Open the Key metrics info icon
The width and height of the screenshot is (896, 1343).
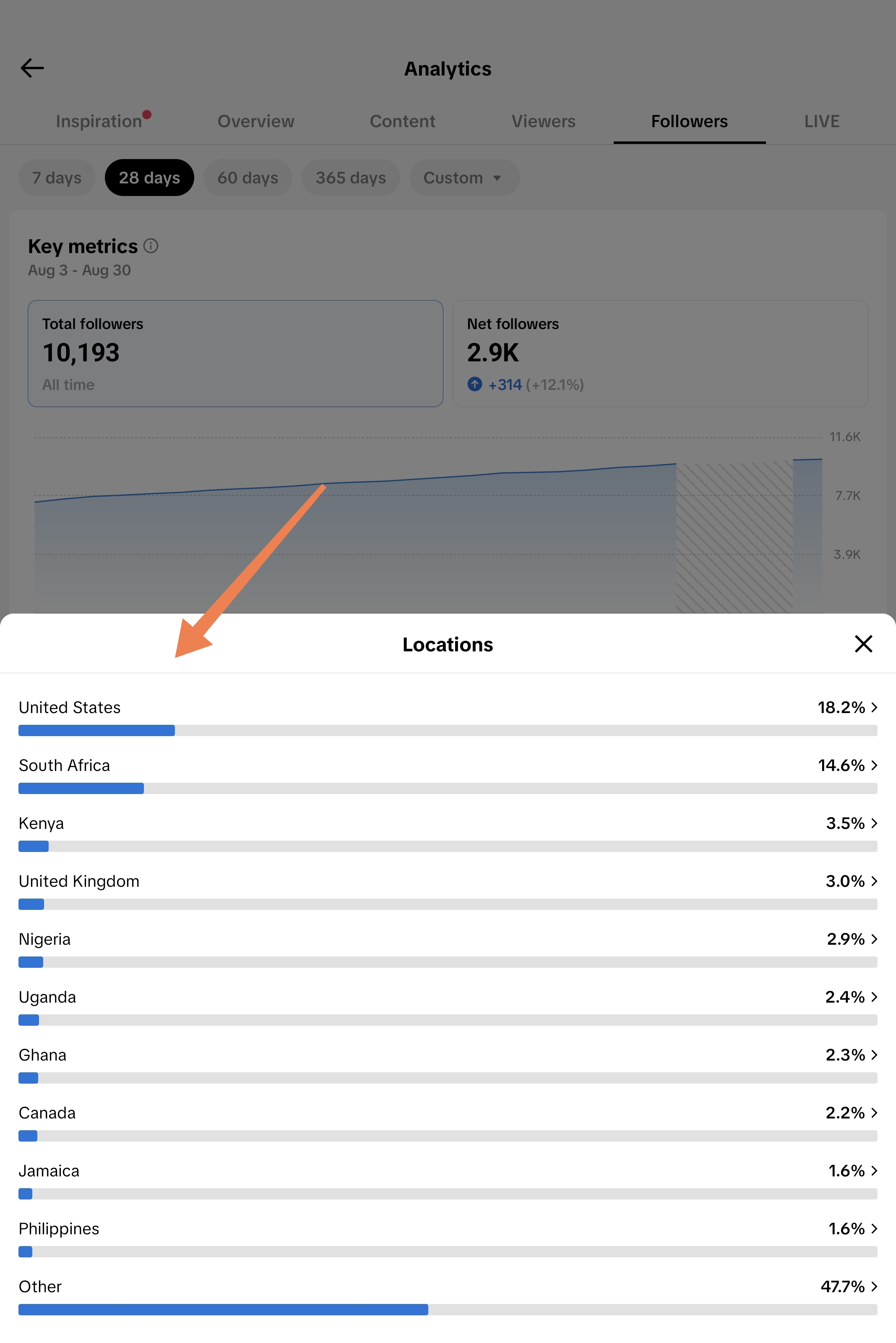151,246
